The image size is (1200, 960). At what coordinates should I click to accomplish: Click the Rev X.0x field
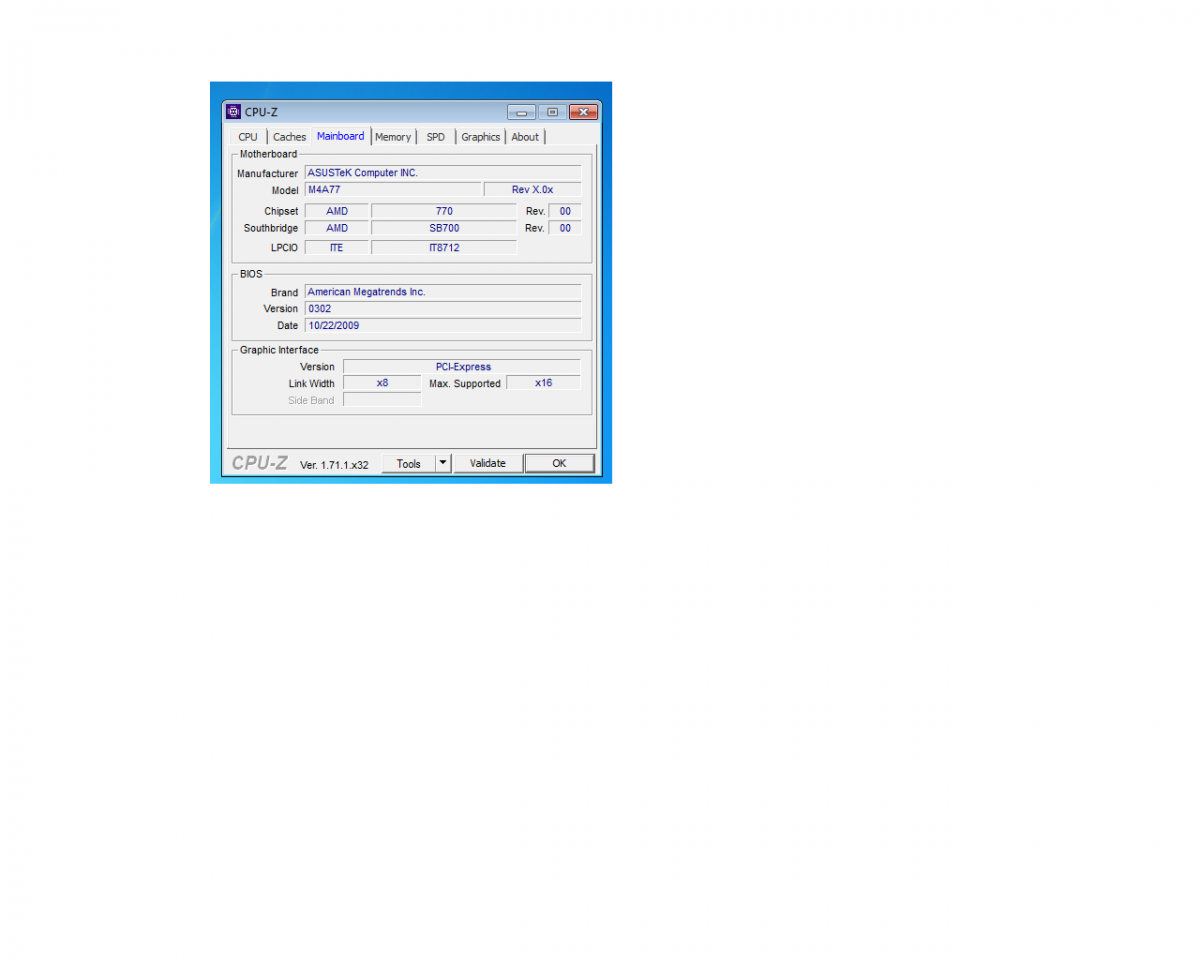point(532,190)
